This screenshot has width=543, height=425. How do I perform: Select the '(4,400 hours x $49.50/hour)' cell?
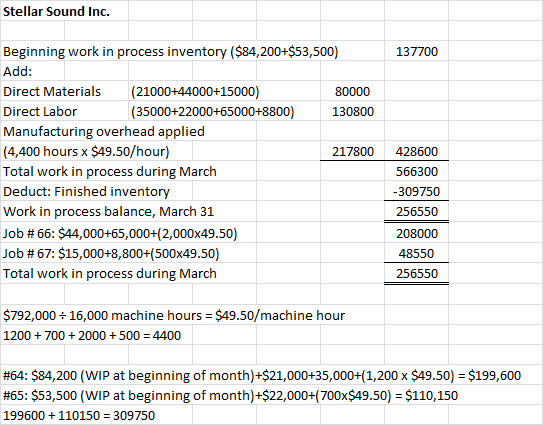[x=86, y=152]
